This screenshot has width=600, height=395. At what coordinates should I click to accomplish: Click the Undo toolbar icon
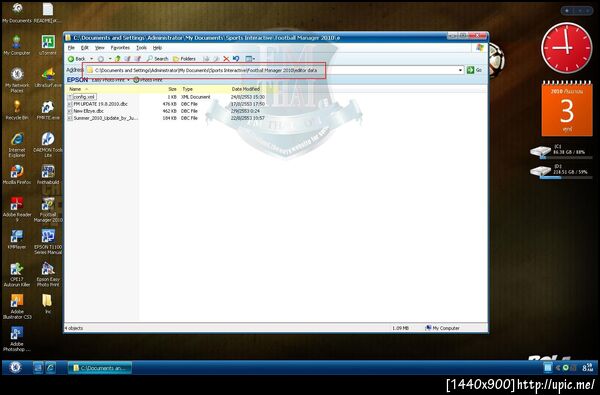[x=236, y=59]
